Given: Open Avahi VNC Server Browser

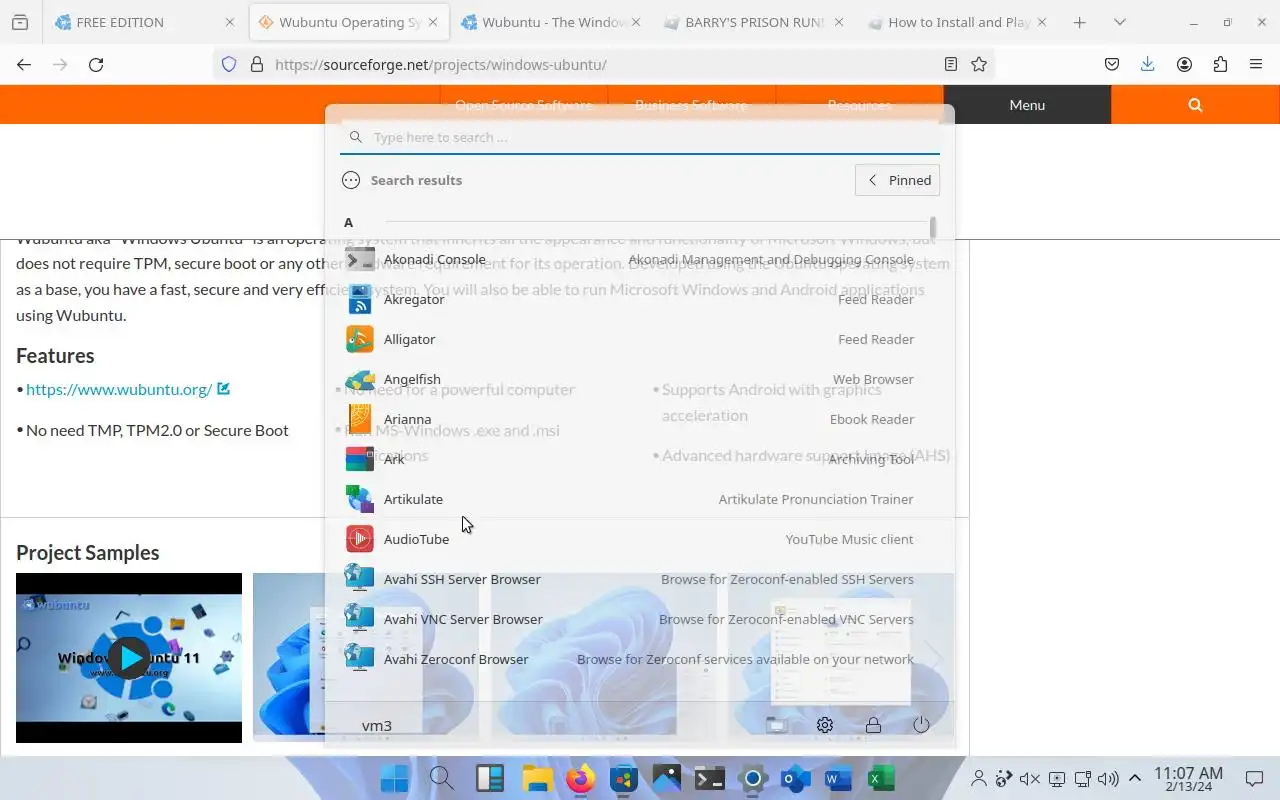Looking at the screenshot, I should point(630,619).
